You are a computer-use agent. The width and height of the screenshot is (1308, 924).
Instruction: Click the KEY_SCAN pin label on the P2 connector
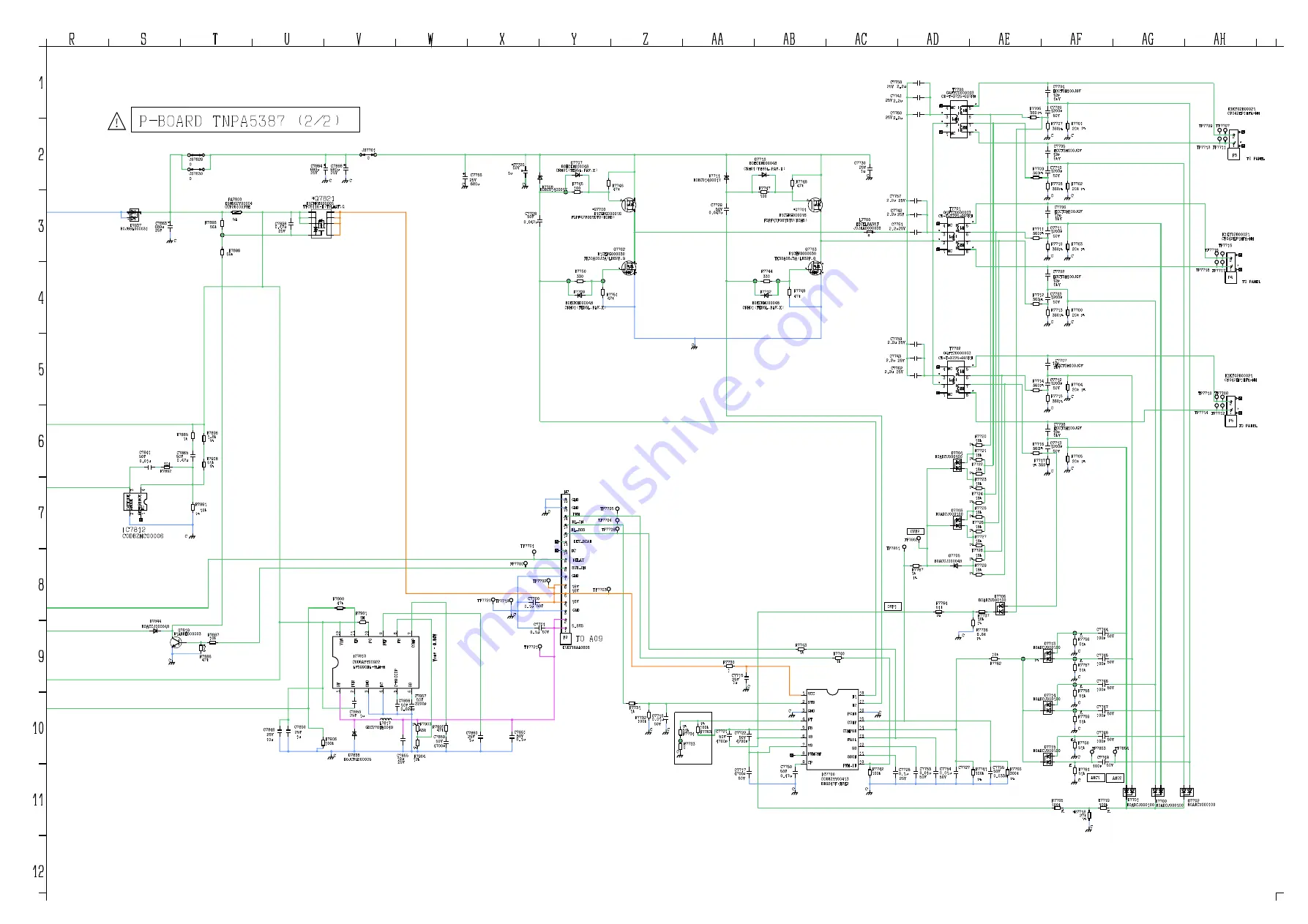tap(583, 542)
